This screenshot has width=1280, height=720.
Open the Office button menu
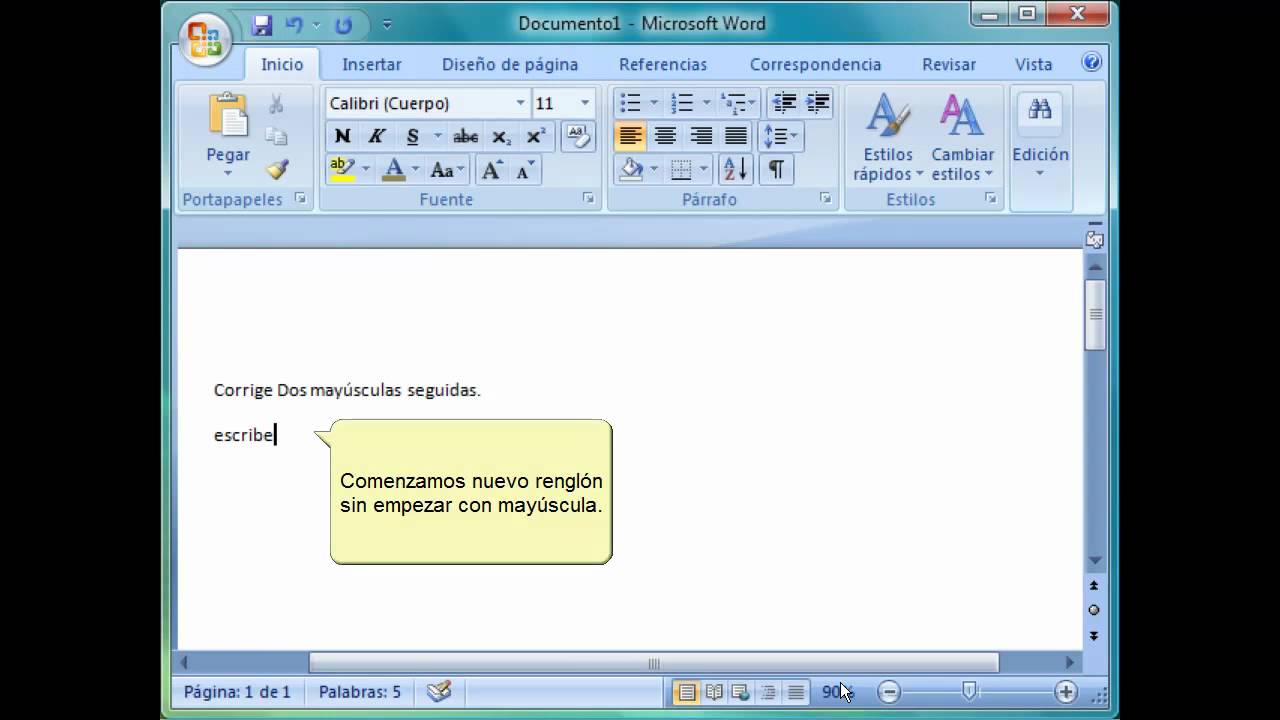(206, 40)
